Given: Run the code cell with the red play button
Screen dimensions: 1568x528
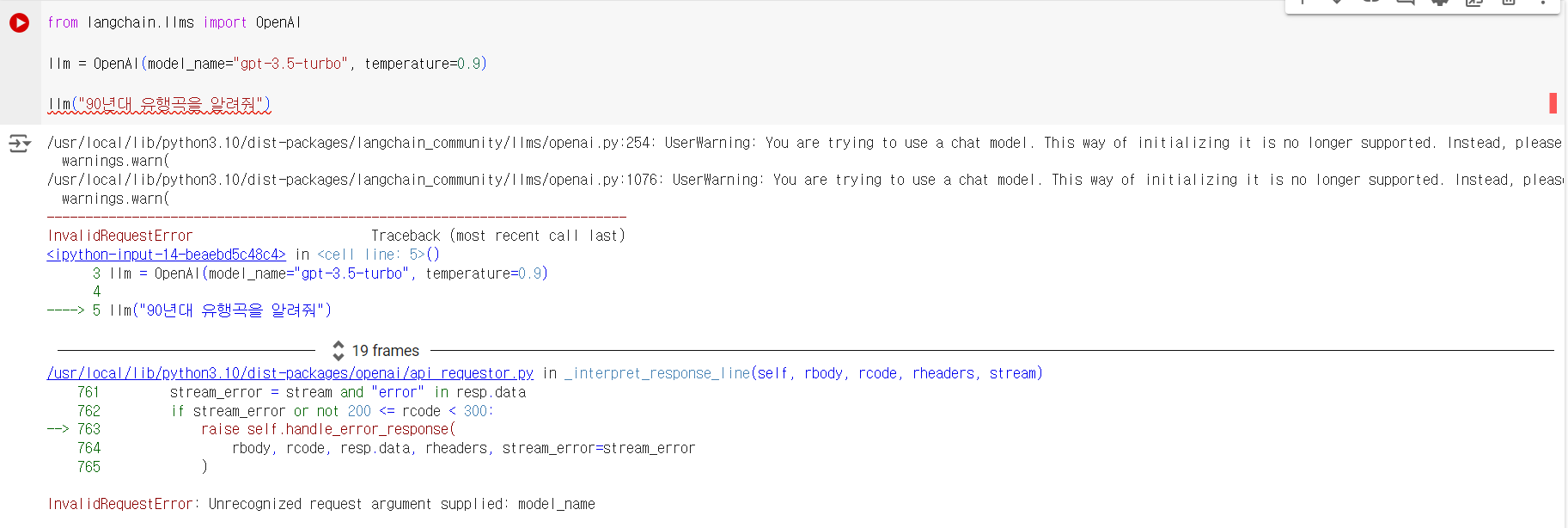Looking at the screenshot, I should [x=19, y=23].
